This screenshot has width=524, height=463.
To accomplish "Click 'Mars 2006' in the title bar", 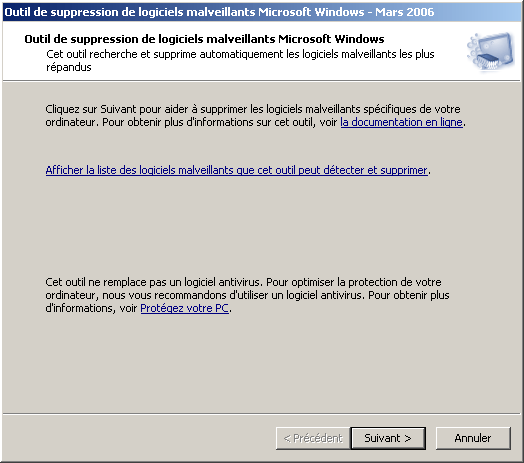I will pos(404,12).
